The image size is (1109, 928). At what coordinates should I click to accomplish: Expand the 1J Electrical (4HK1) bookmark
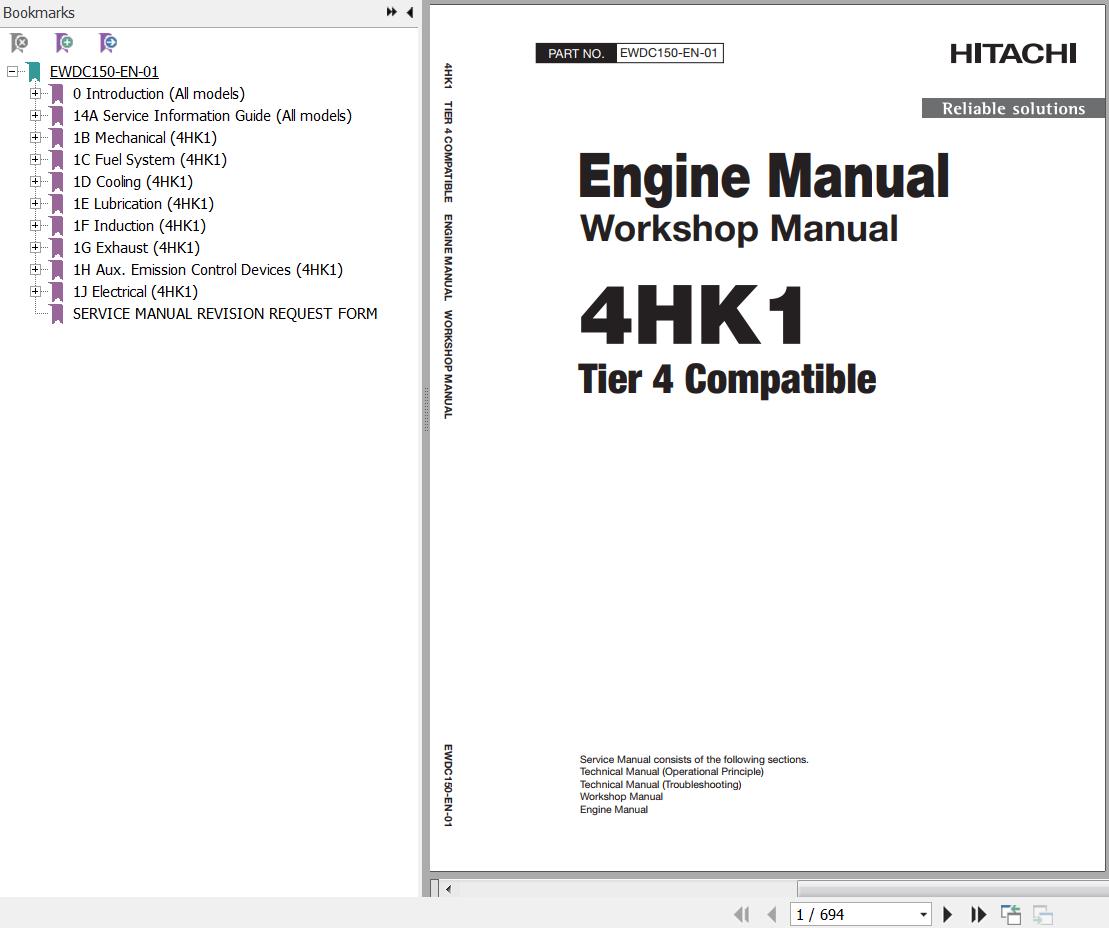coord(35,291)
